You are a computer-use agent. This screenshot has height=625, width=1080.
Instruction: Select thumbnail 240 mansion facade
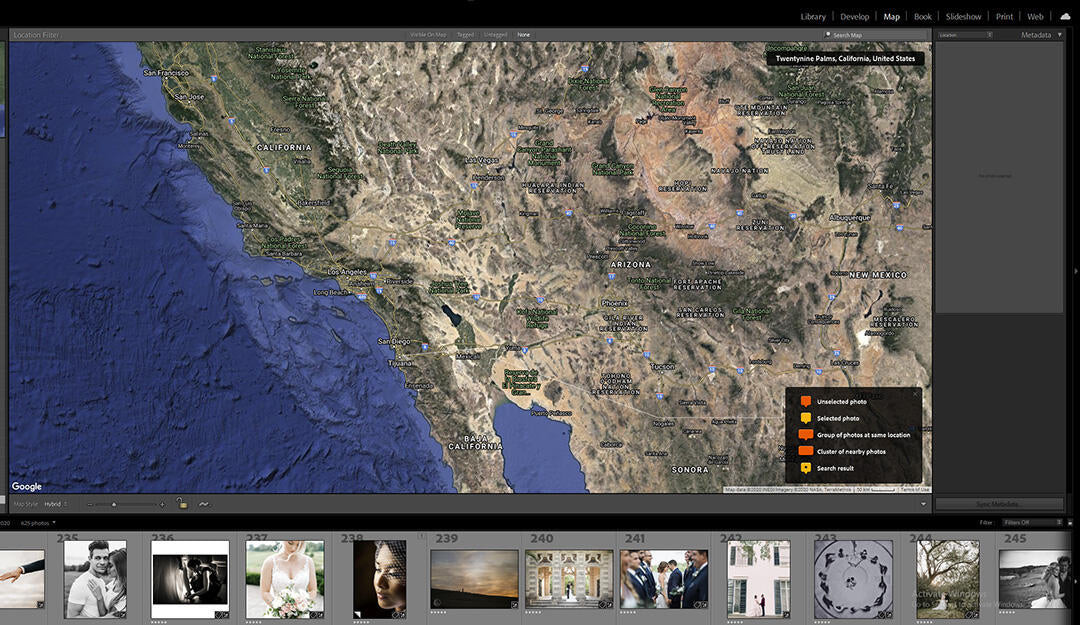[569, 579]
